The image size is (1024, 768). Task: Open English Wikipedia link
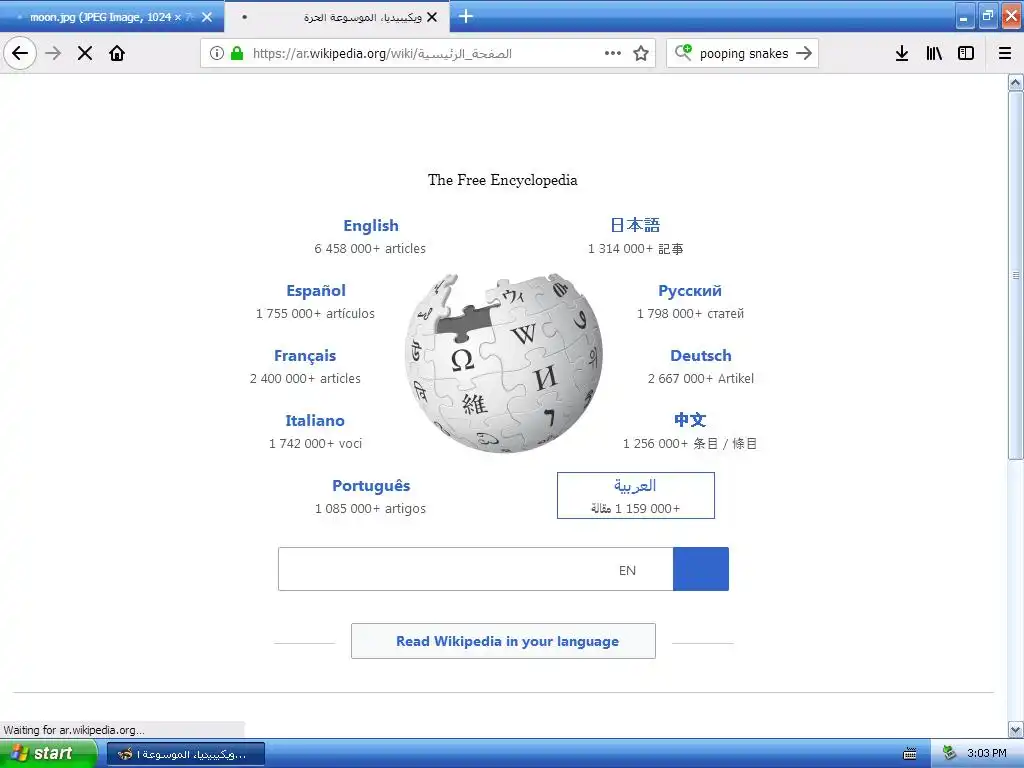(x=371, y=225)
